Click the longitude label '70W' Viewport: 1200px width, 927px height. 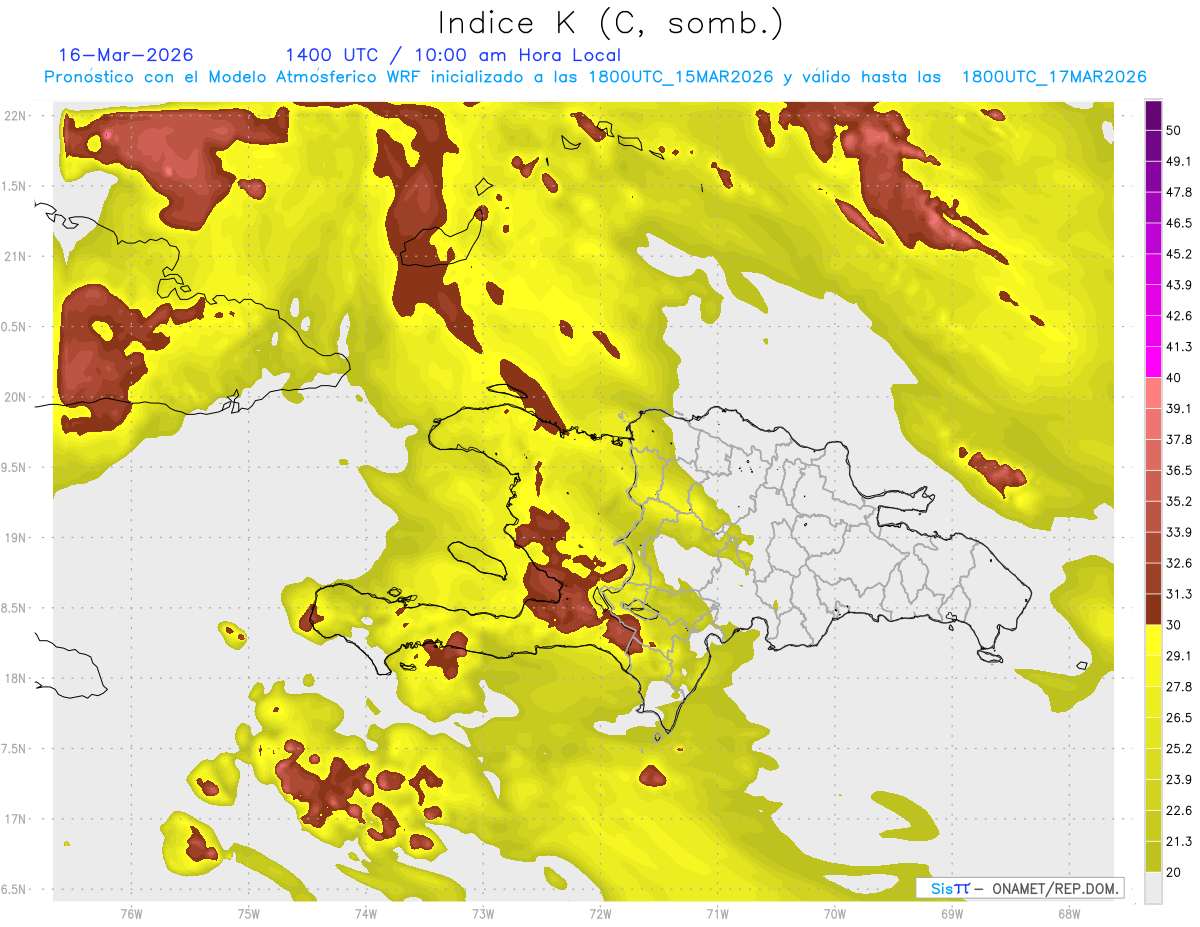tap(834, 913)
